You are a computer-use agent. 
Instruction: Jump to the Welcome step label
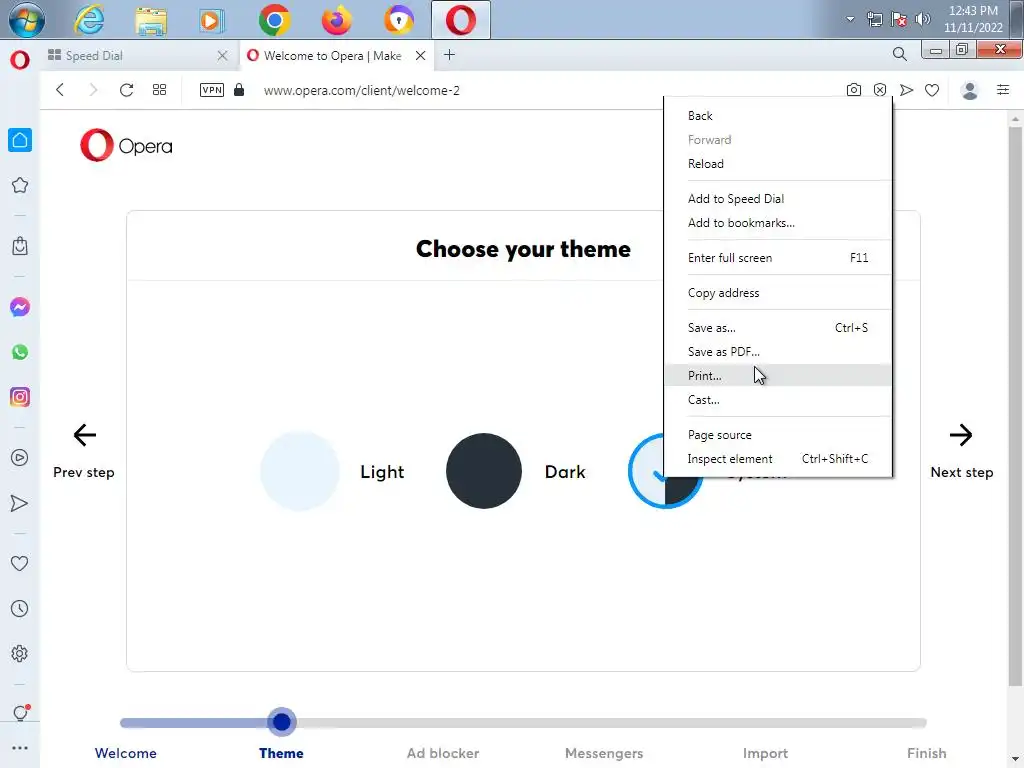coord(125,753)
